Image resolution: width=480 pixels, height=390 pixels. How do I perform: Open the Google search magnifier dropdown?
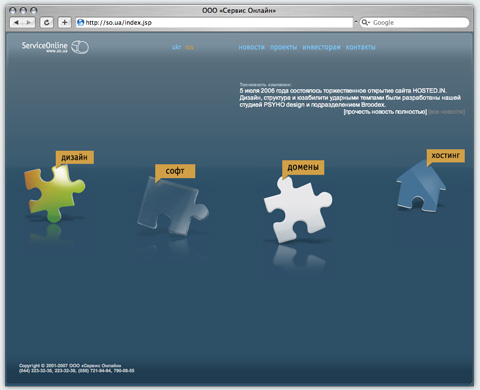pos(366,22)
